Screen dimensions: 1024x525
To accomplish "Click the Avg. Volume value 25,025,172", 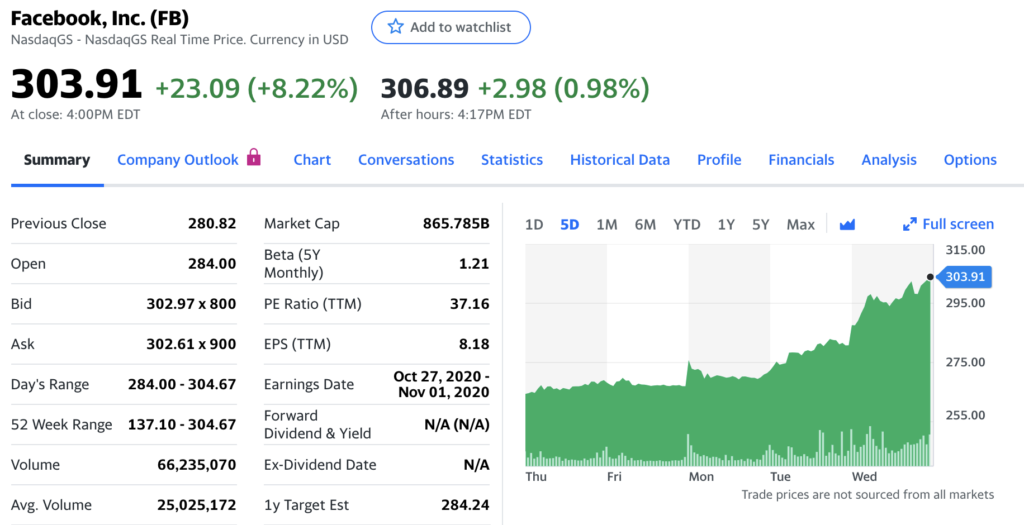I will pos(197,505).
